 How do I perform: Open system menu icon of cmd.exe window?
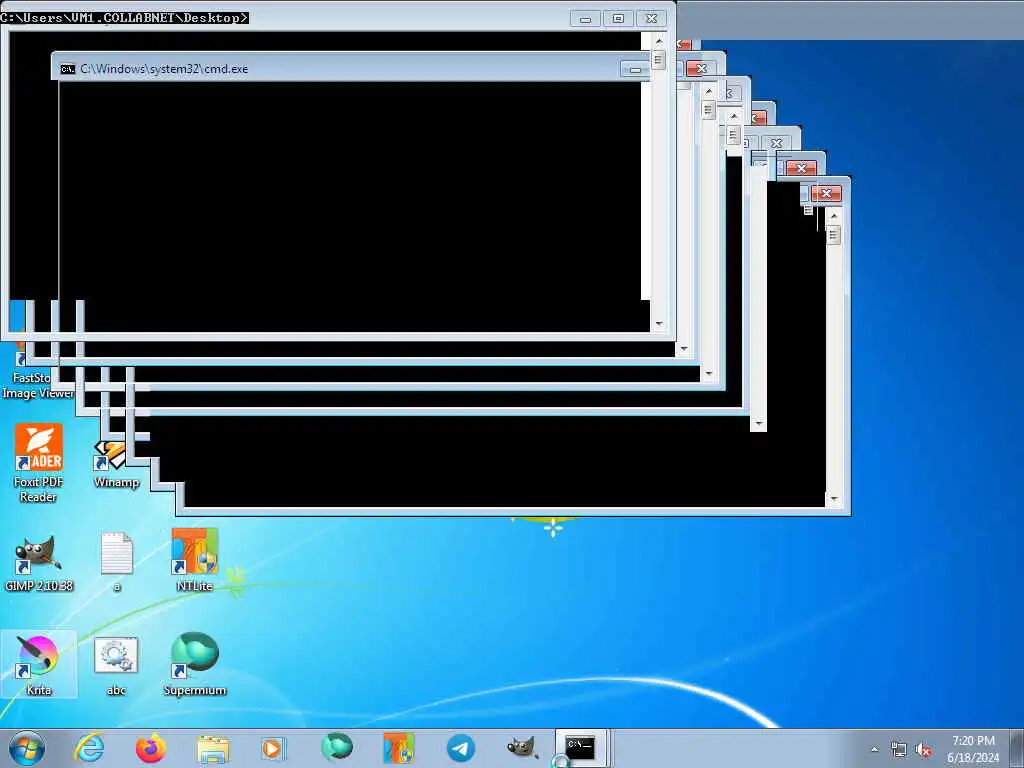click(x=68, y=69)
